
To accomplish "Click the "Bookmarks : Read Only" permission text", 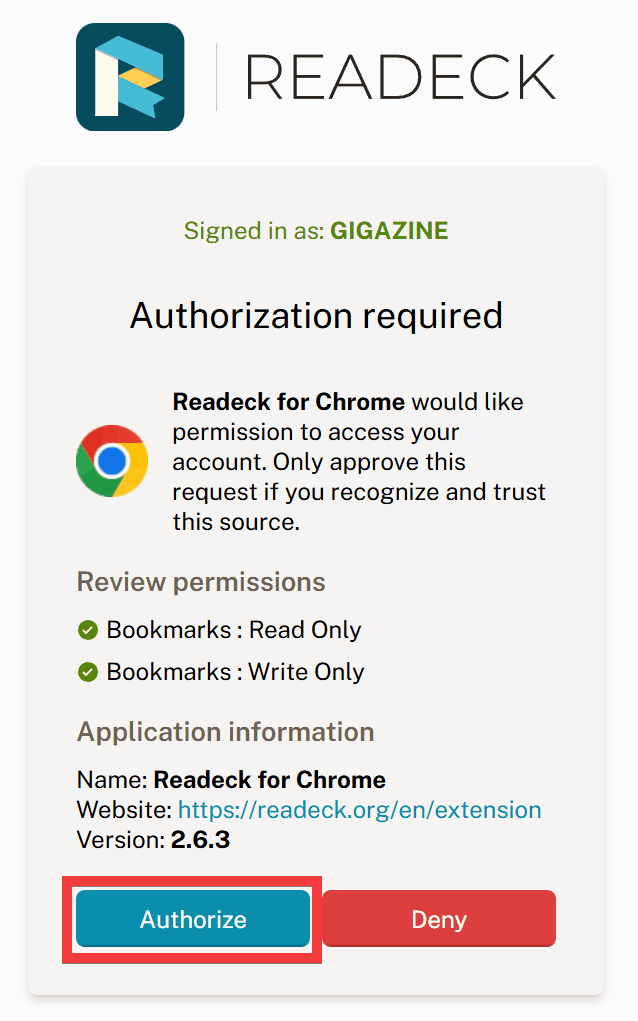I will [x=234, y=630].
